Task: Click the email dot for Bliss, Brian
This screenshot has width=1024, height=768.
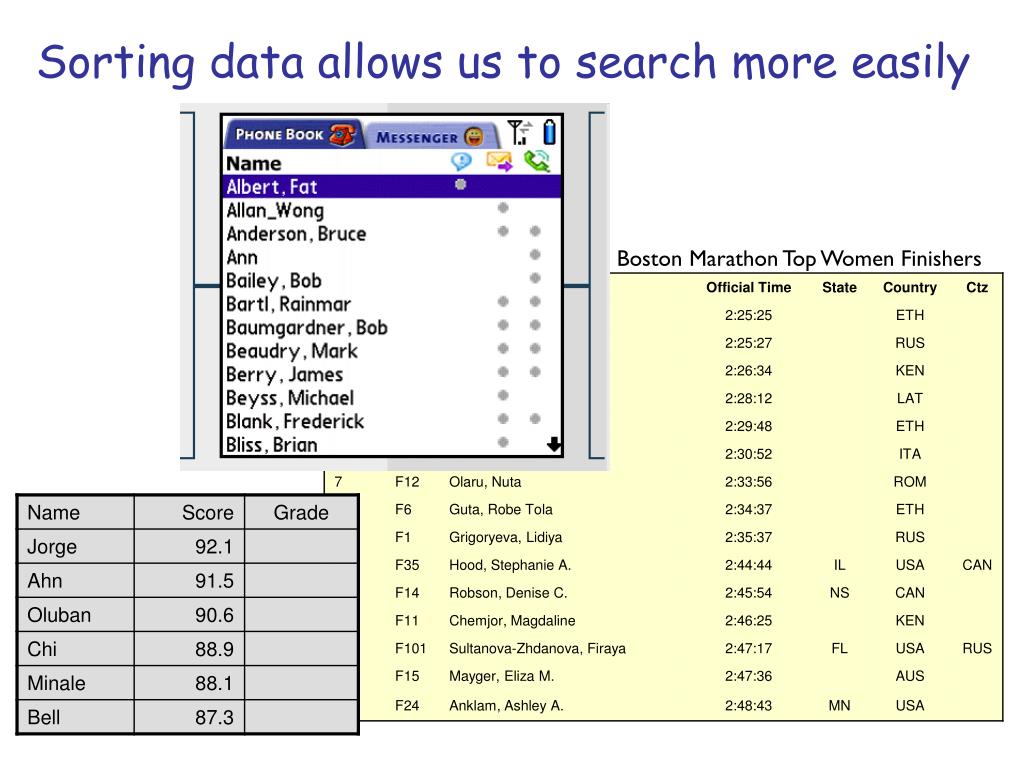Action: [503, 442]
